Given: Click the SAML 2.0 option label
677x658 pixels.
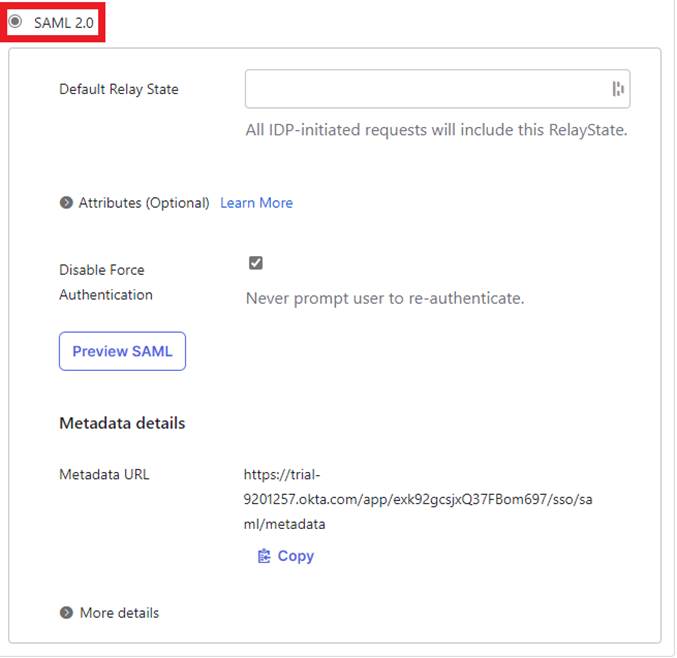Looking at the screenshot, I should (x=65, y=22).
